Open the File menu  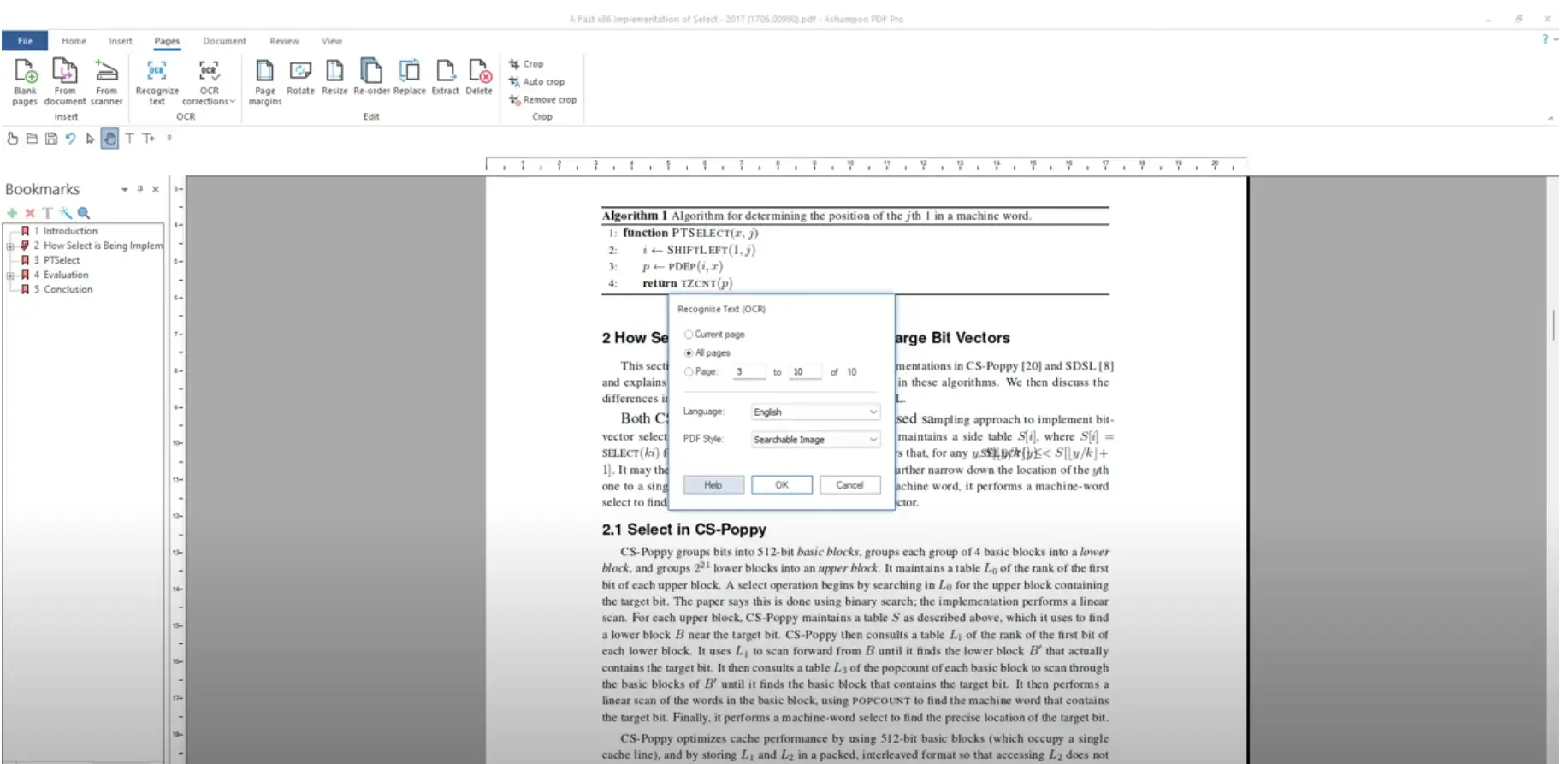[25, 41]
